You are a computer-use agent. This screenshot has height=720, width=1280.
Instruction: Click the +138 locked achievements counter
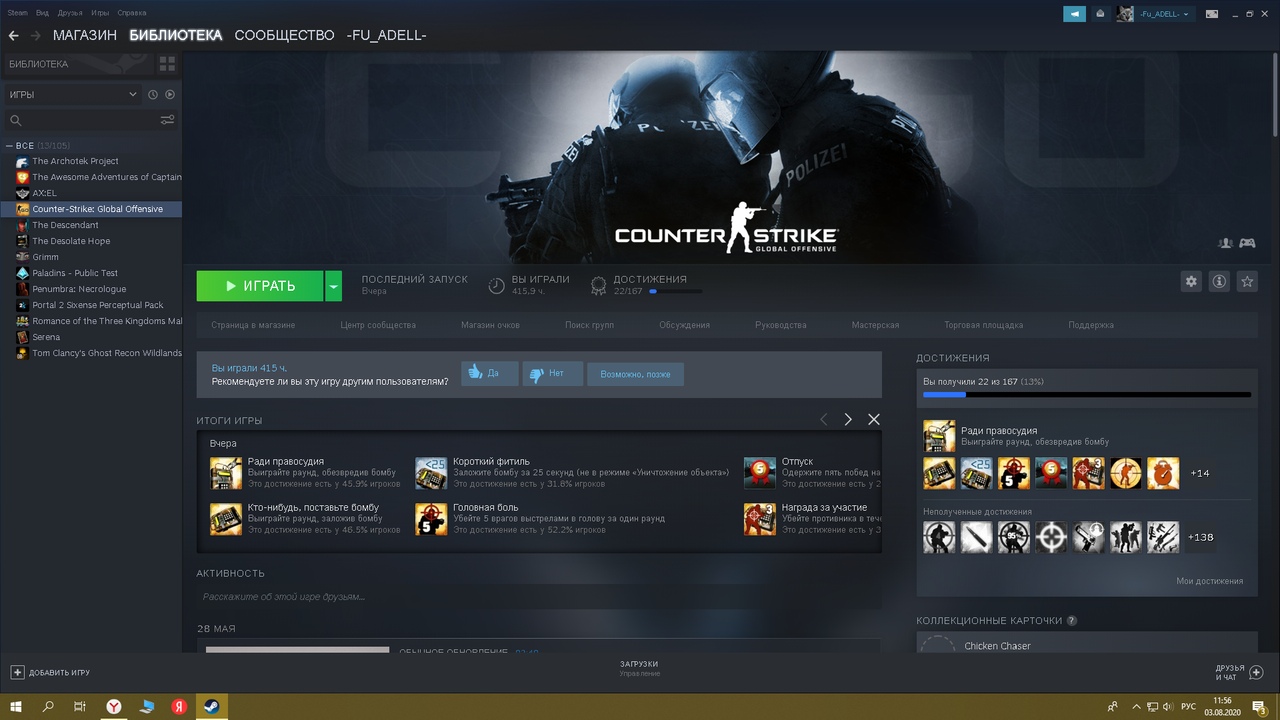click(1200, 537)
